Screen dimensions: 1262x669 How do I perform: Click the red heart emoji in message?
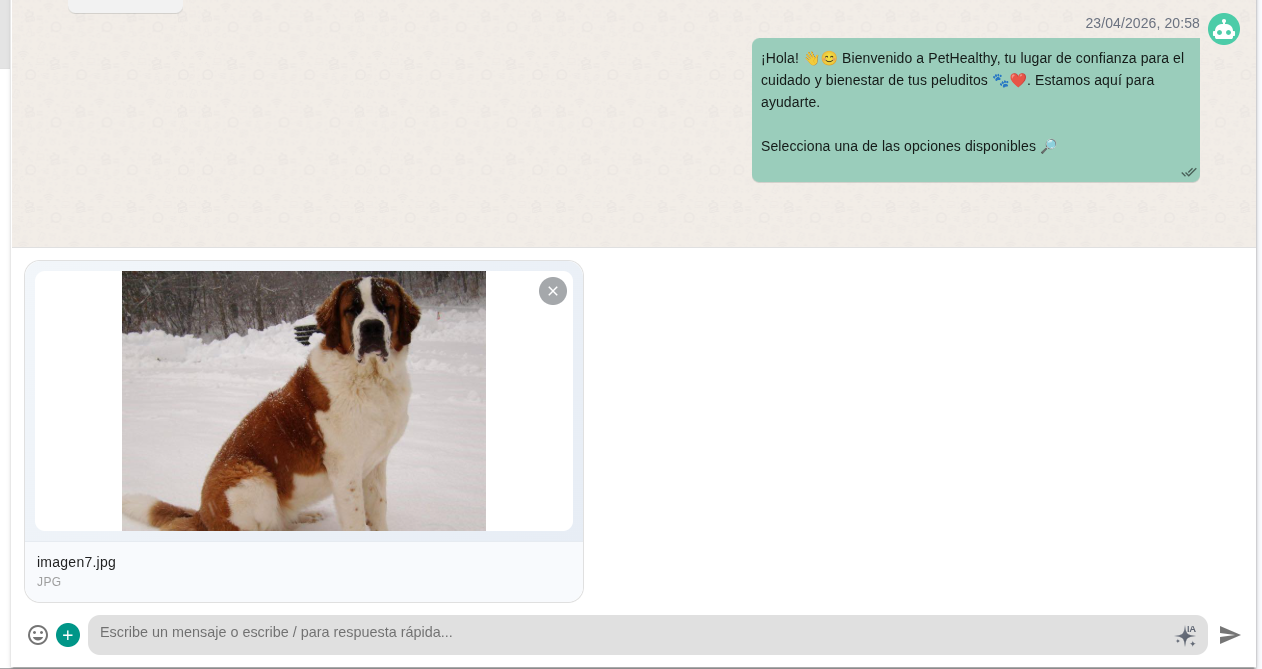pyautogui.click(x=1018, y=80)
